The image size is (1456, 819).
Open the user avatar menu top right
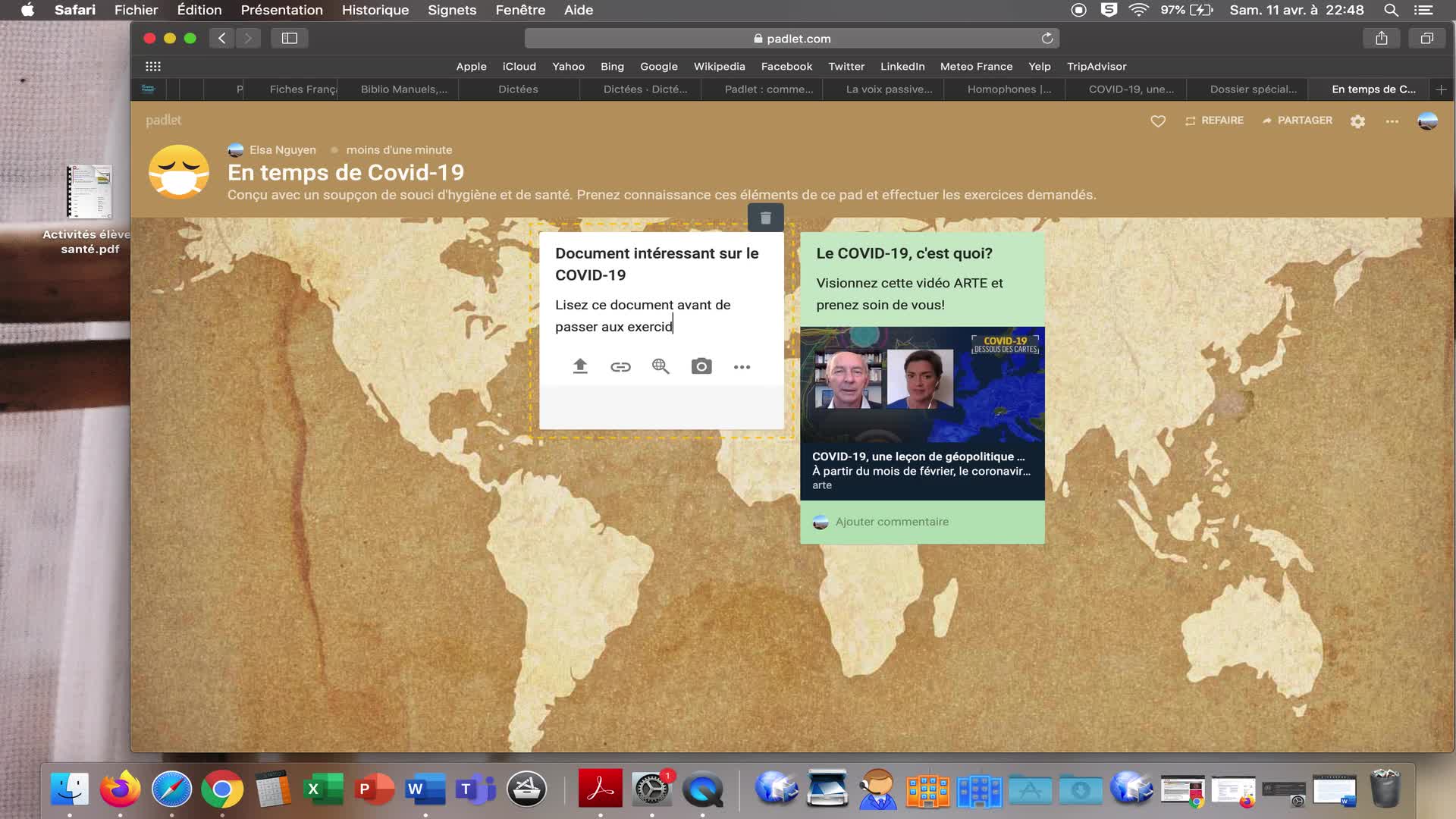click(1427, 121)
